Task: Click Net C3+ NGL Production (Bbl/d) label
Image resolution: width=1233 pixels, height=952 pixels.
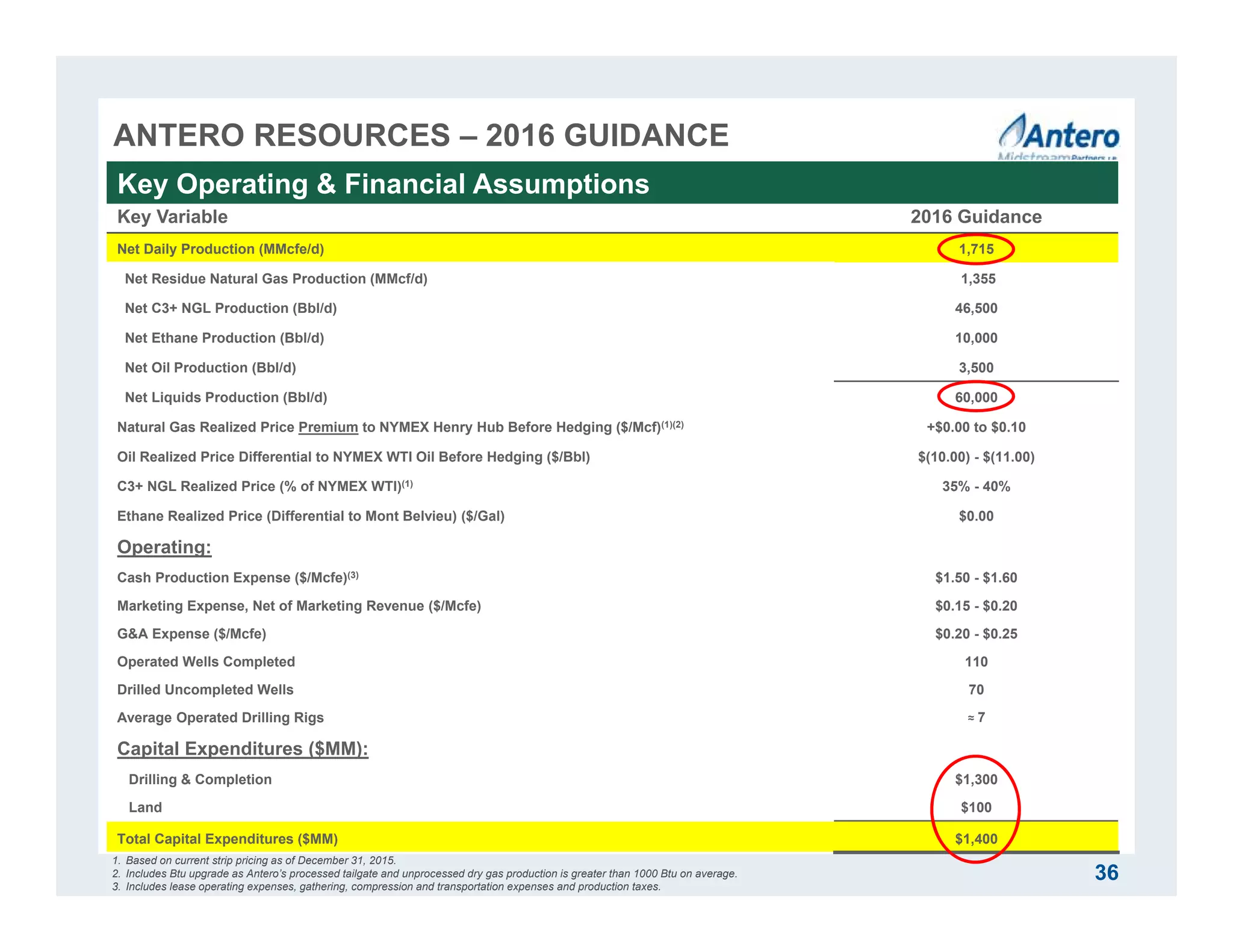Action: click(x=231, y=308)
